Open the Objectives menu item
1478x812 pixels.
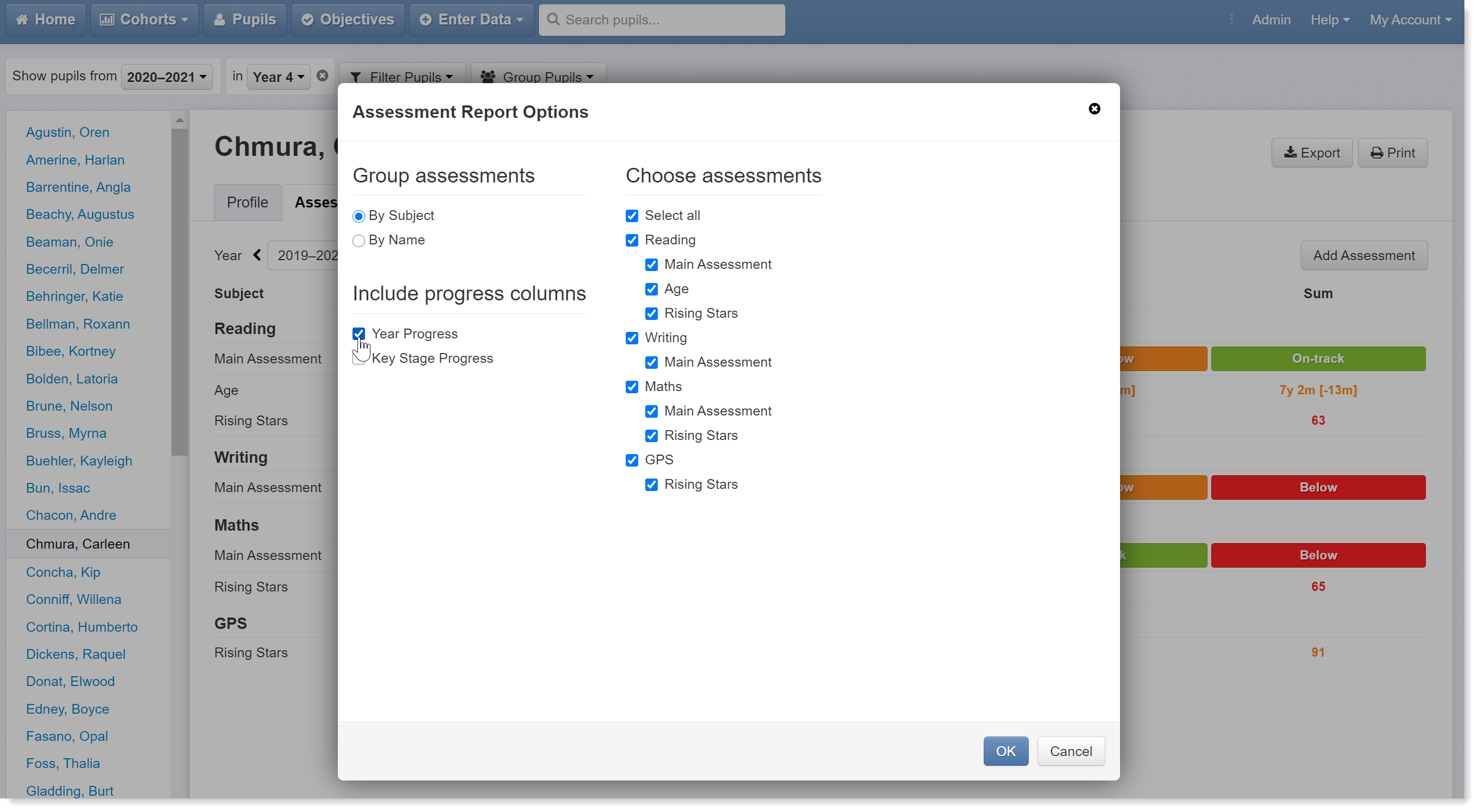click(x=348, y=20)
